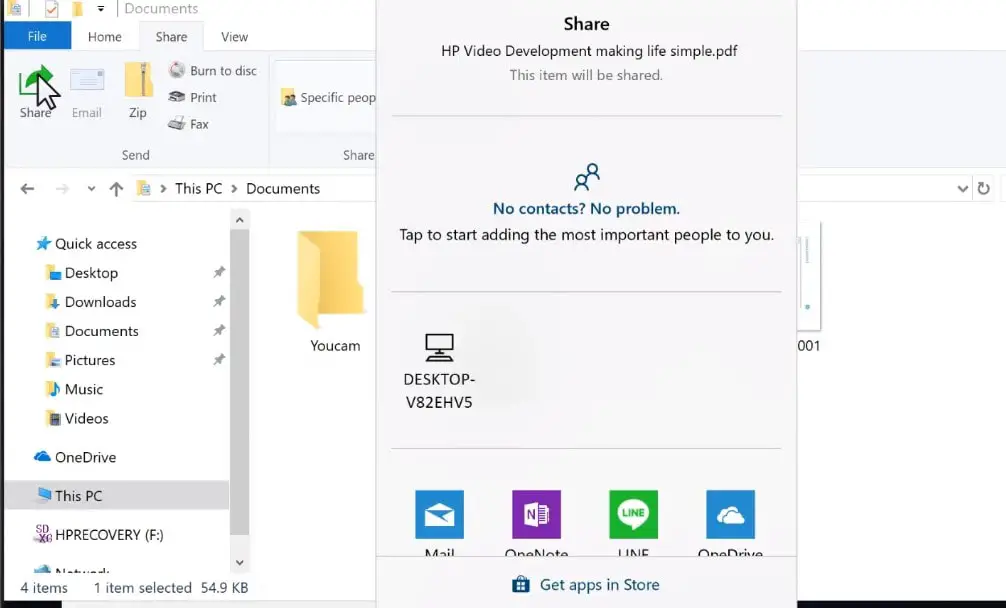Go back with the Back arrow
The width and height of the screenshot is (1006, 608).
27,189
